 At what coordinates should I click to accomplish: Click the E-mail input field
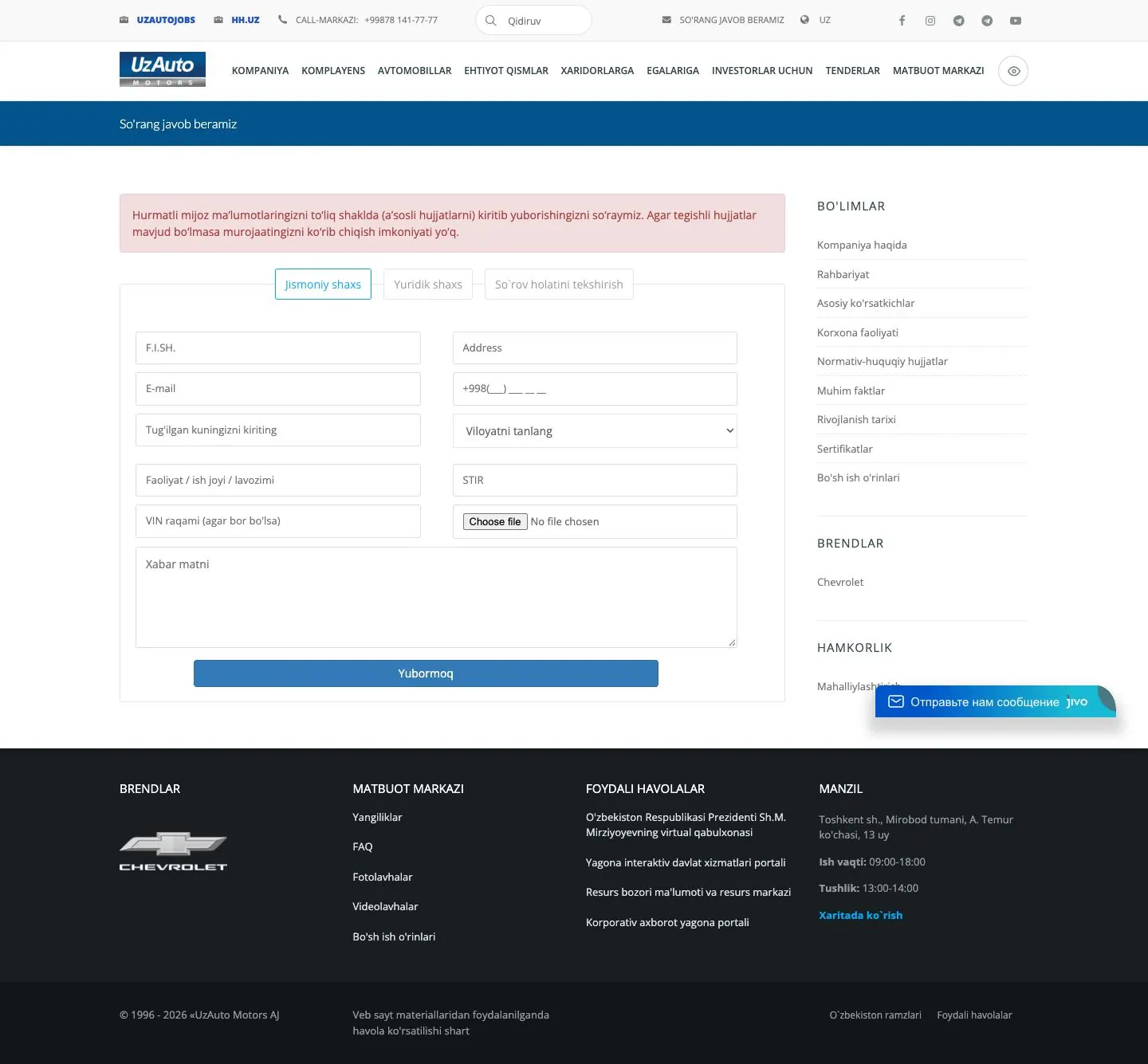277,389
